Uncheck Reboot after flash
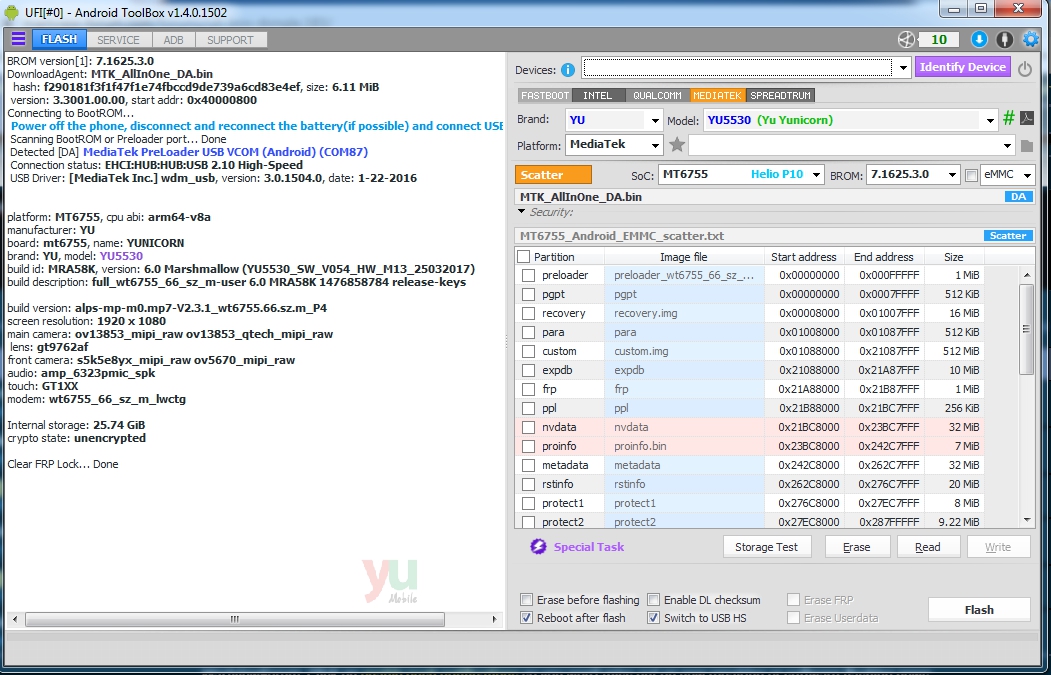Image resolution: width=1051 pixels, height=675 pixels. [527, 618]
